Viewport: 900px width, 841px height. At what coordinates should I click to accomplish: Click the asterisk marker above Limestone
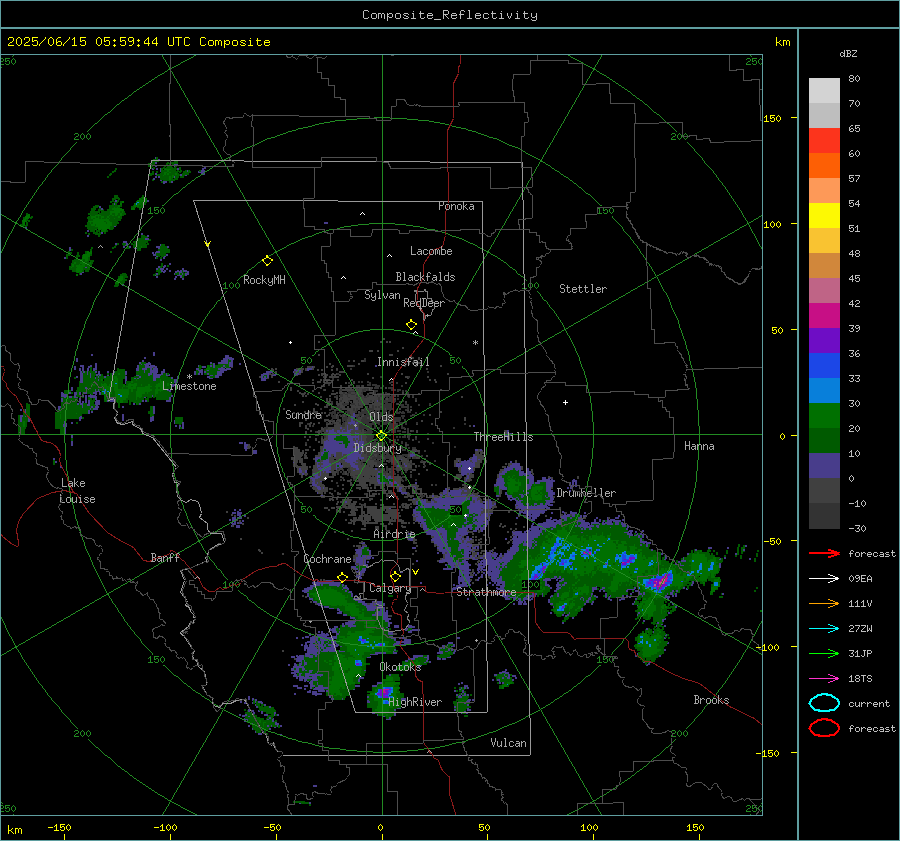(x=189, y=377)
